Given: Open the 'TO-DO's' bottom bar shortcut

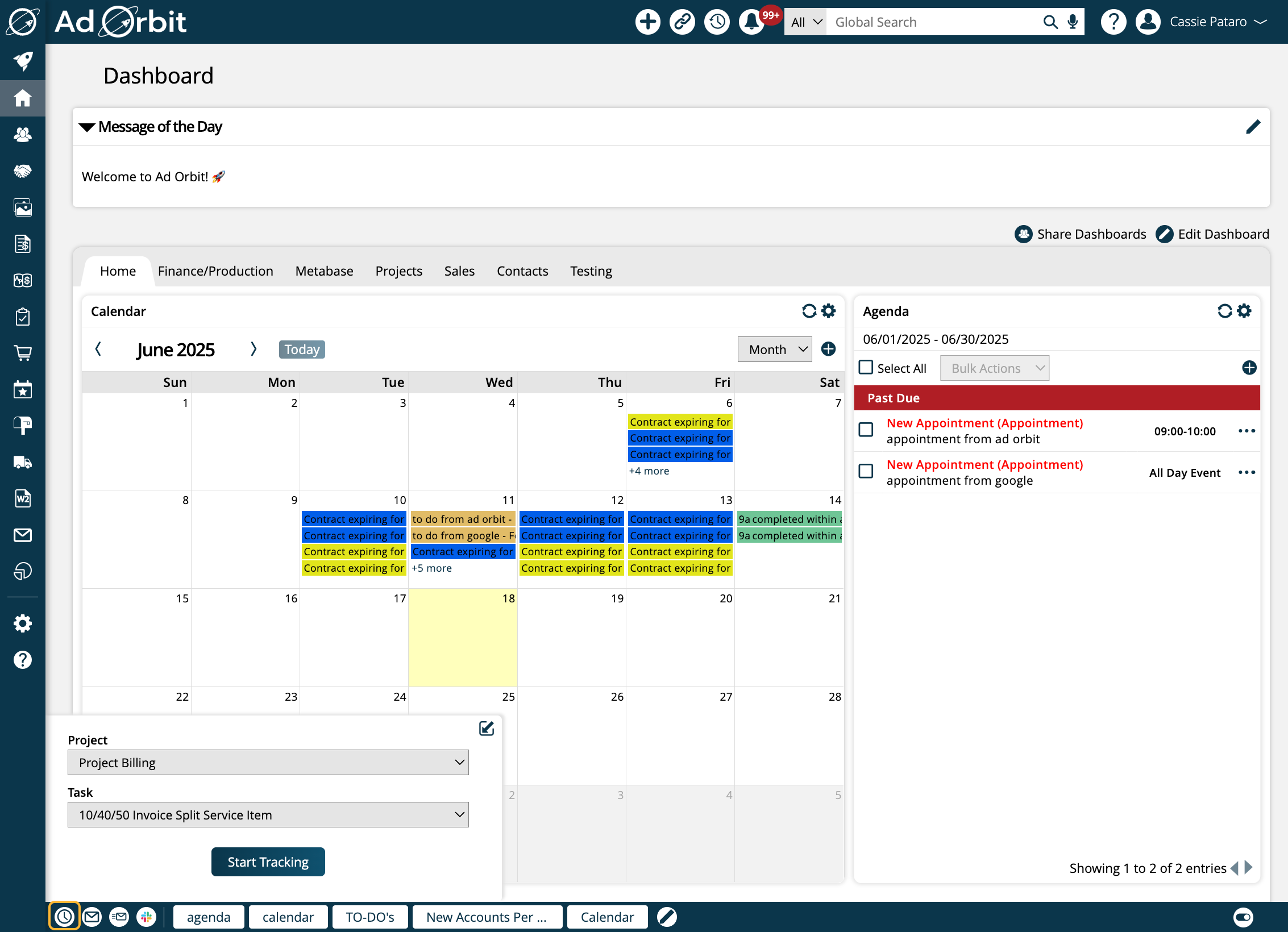Looking at the screenshot, I should (370, 917).
